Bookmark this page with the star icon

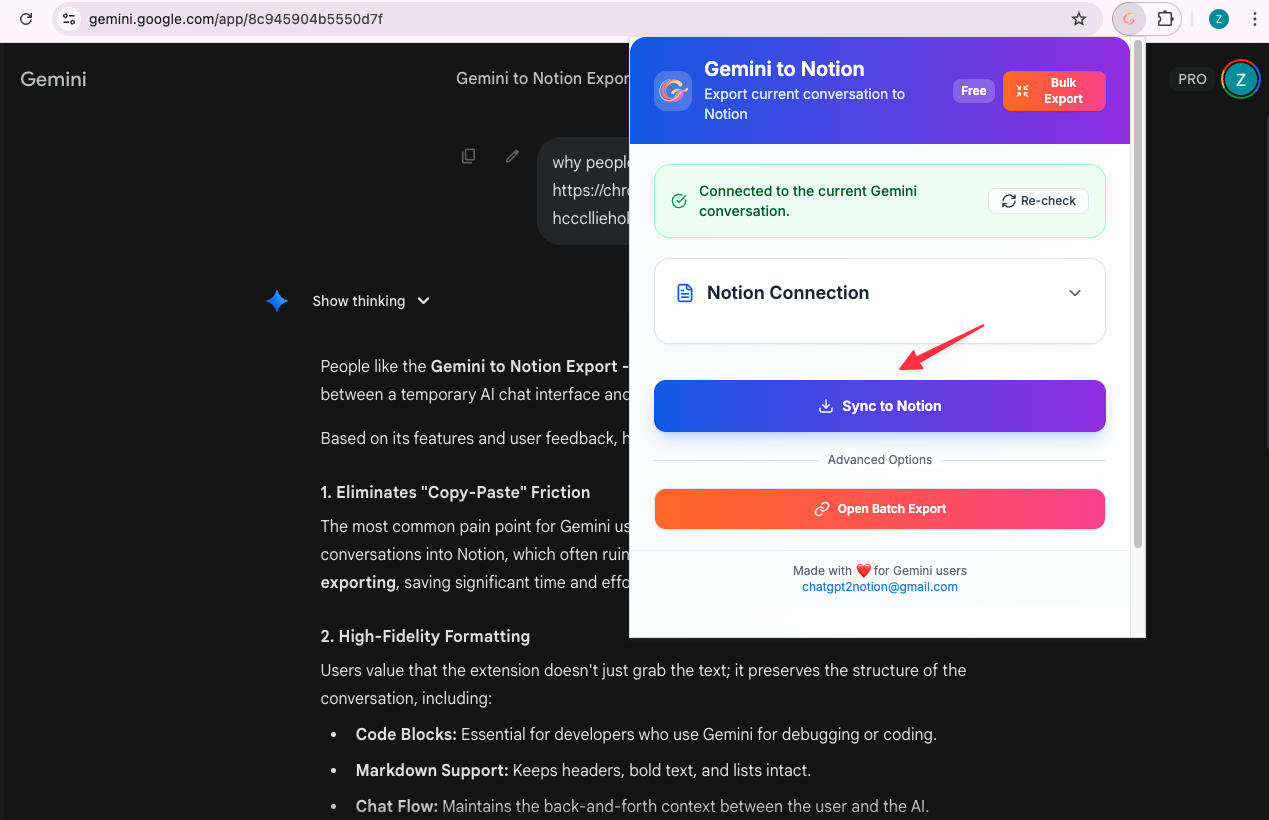1078,19
